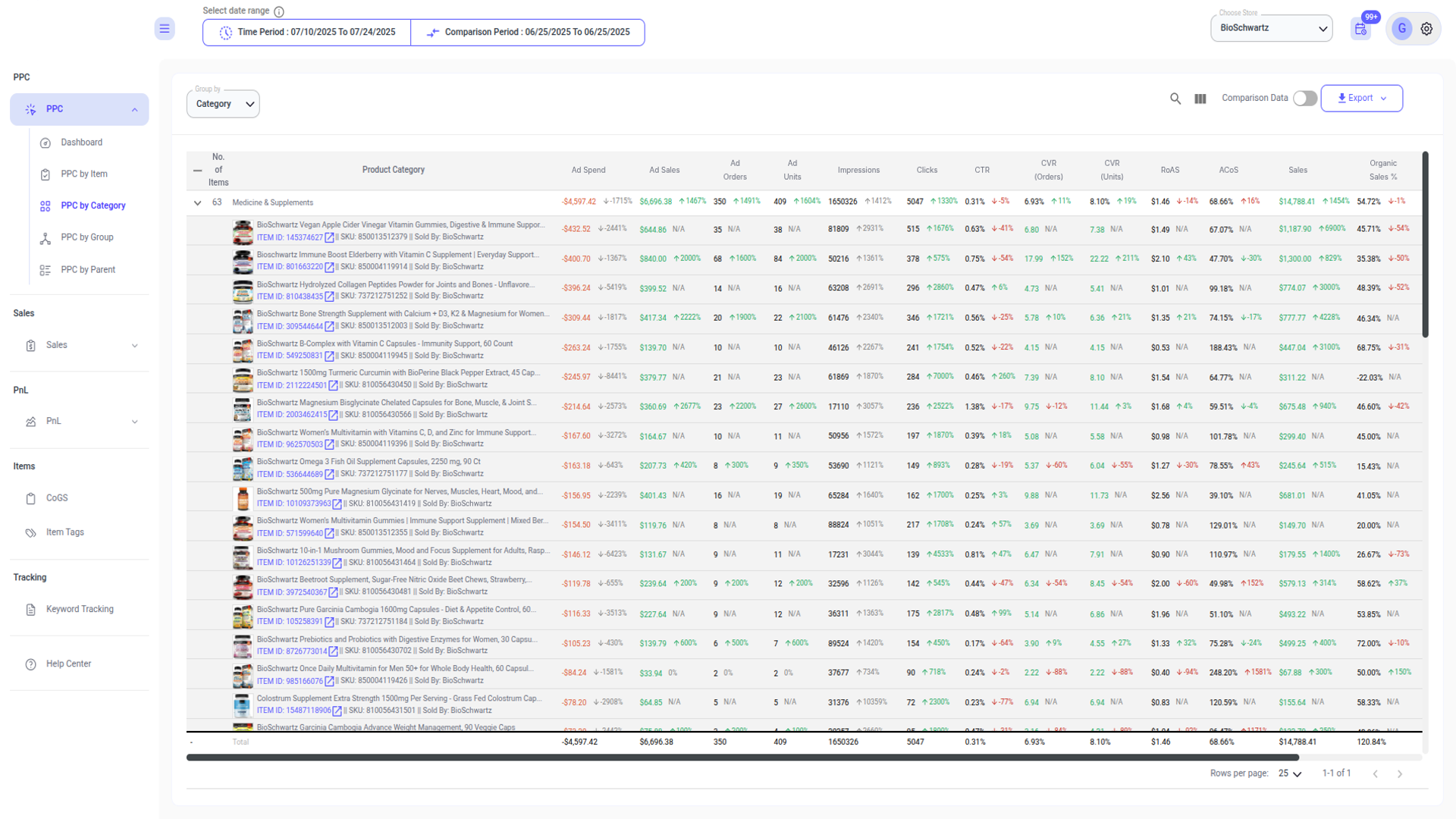
Task: Click the collapse-all minus in table header
Action: 198,171
